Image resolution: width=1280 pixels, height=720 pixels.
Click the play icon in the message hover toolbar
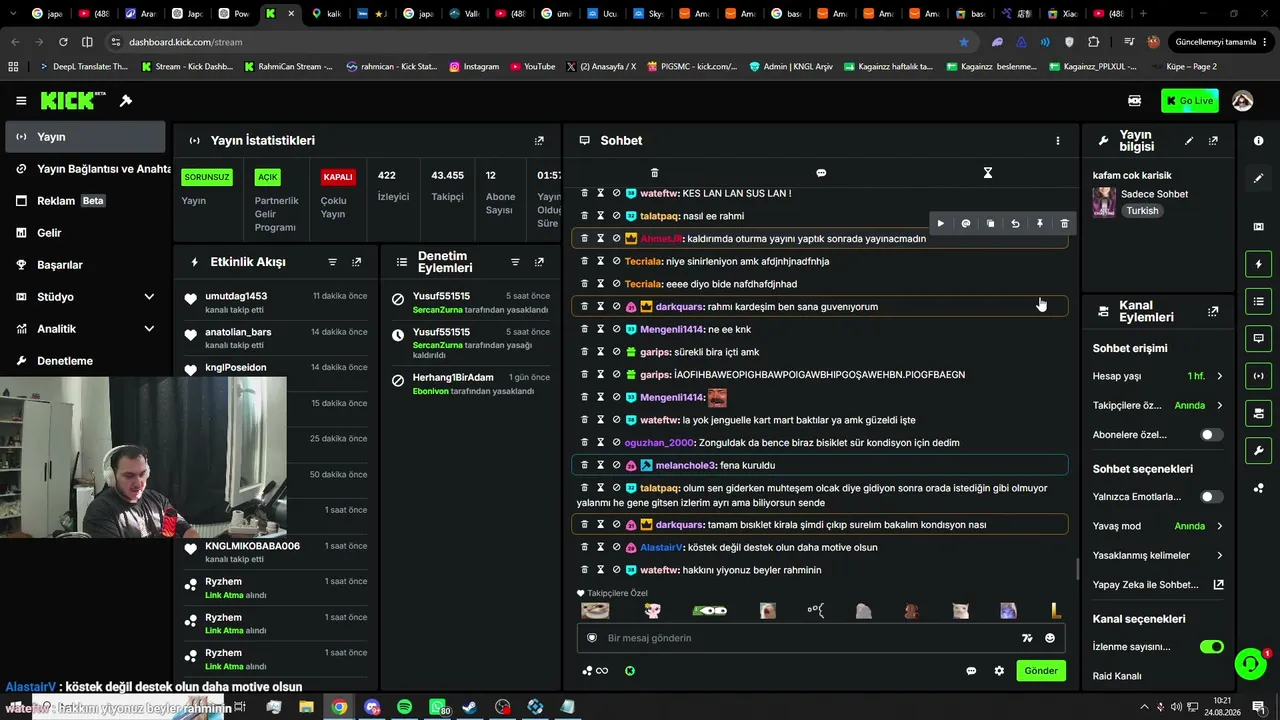point(940,224)
